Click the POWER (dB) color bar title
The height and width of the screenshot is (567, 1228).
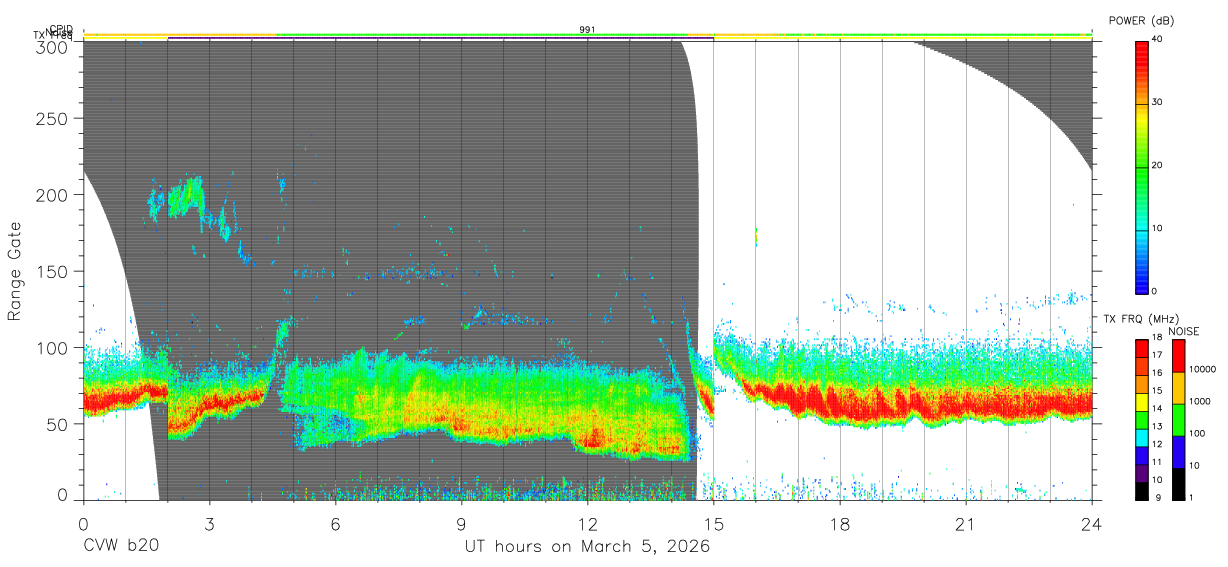(x=1141, y=21)
